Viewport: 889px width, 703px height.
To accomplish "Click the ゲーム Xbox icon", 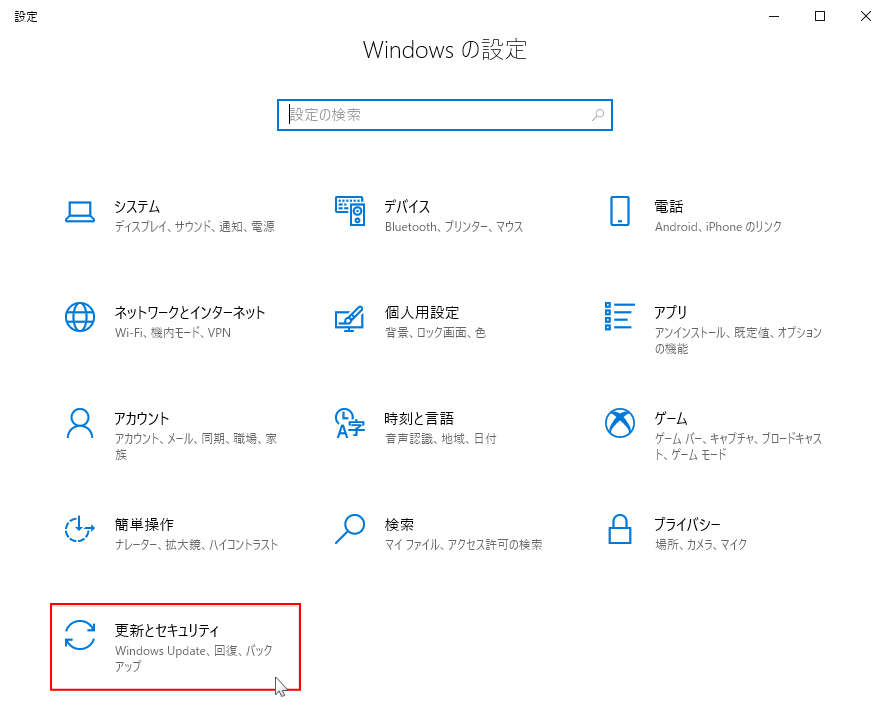I will (x=620, y=423).
